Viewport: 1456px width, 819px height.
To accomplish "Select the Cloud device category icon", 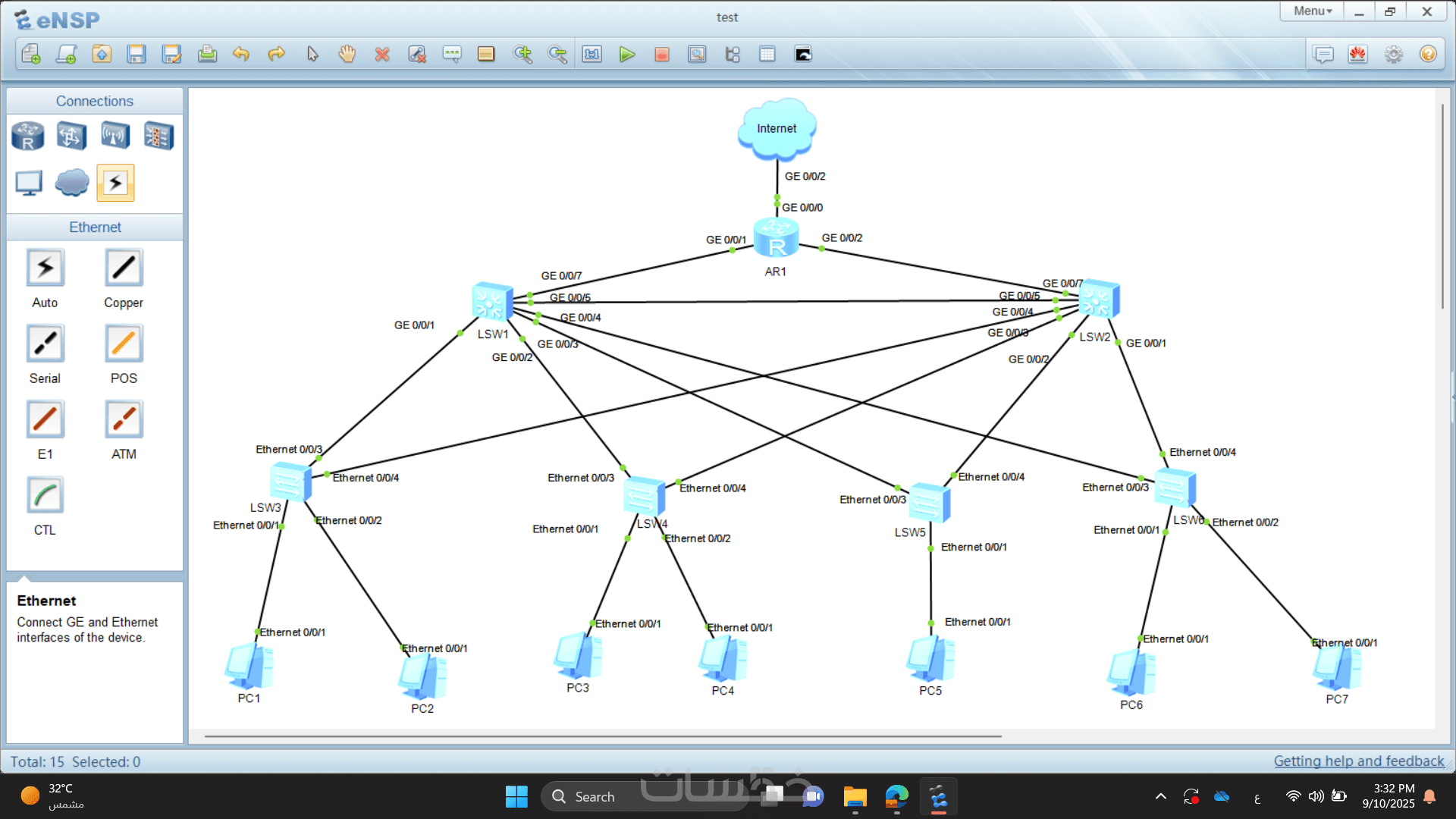I will (x=72, y=183).
